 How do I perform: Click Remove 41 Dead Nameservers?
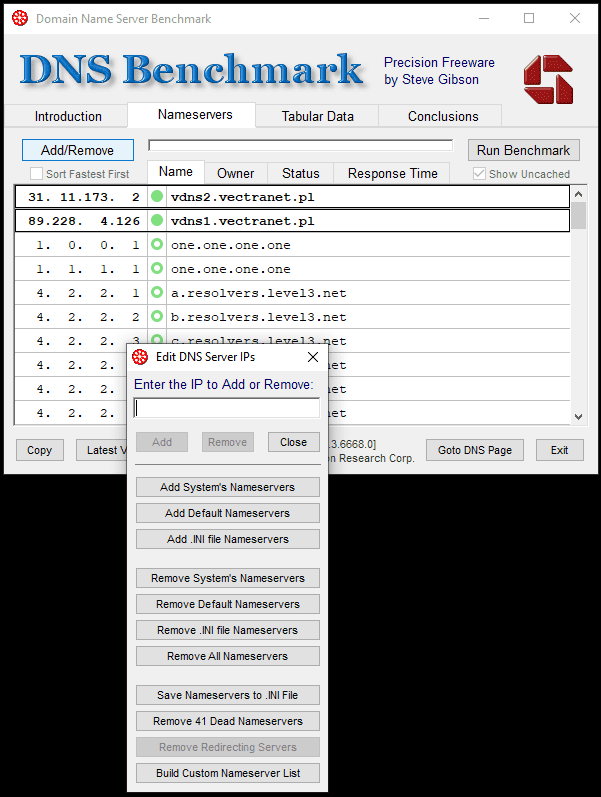[227, 721]
